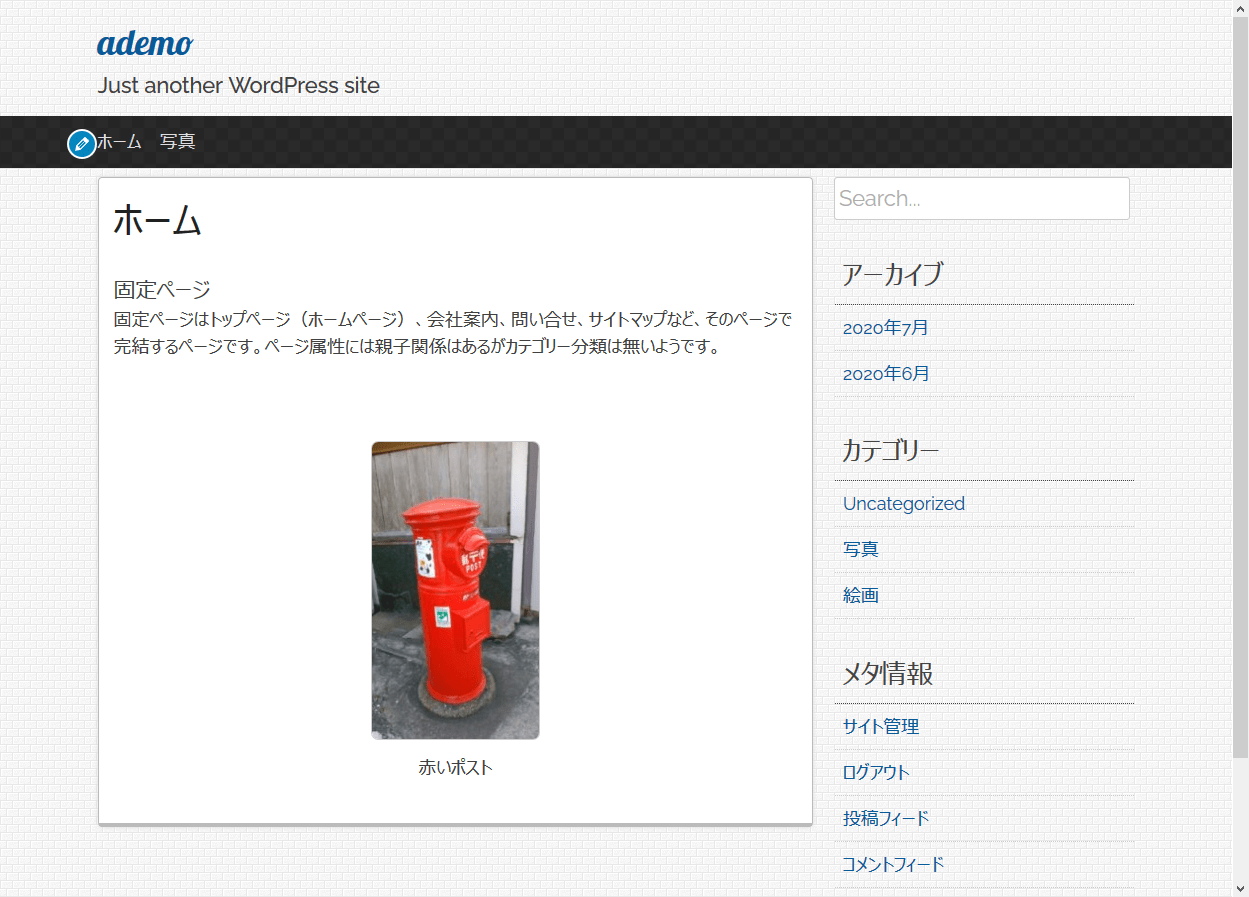Click the scrollbar down arrow
The height and width of the screenshot is (897, 1249).
[1240, 888]
